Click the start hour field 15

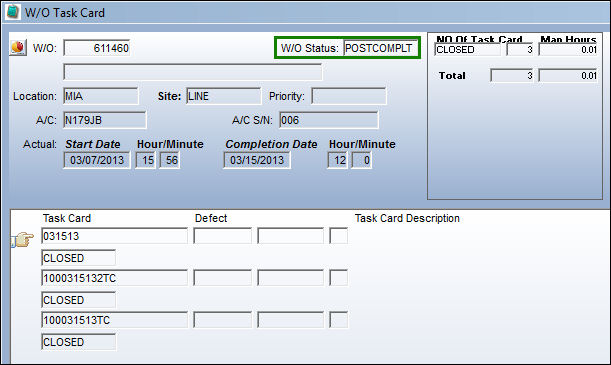(146, 160)
